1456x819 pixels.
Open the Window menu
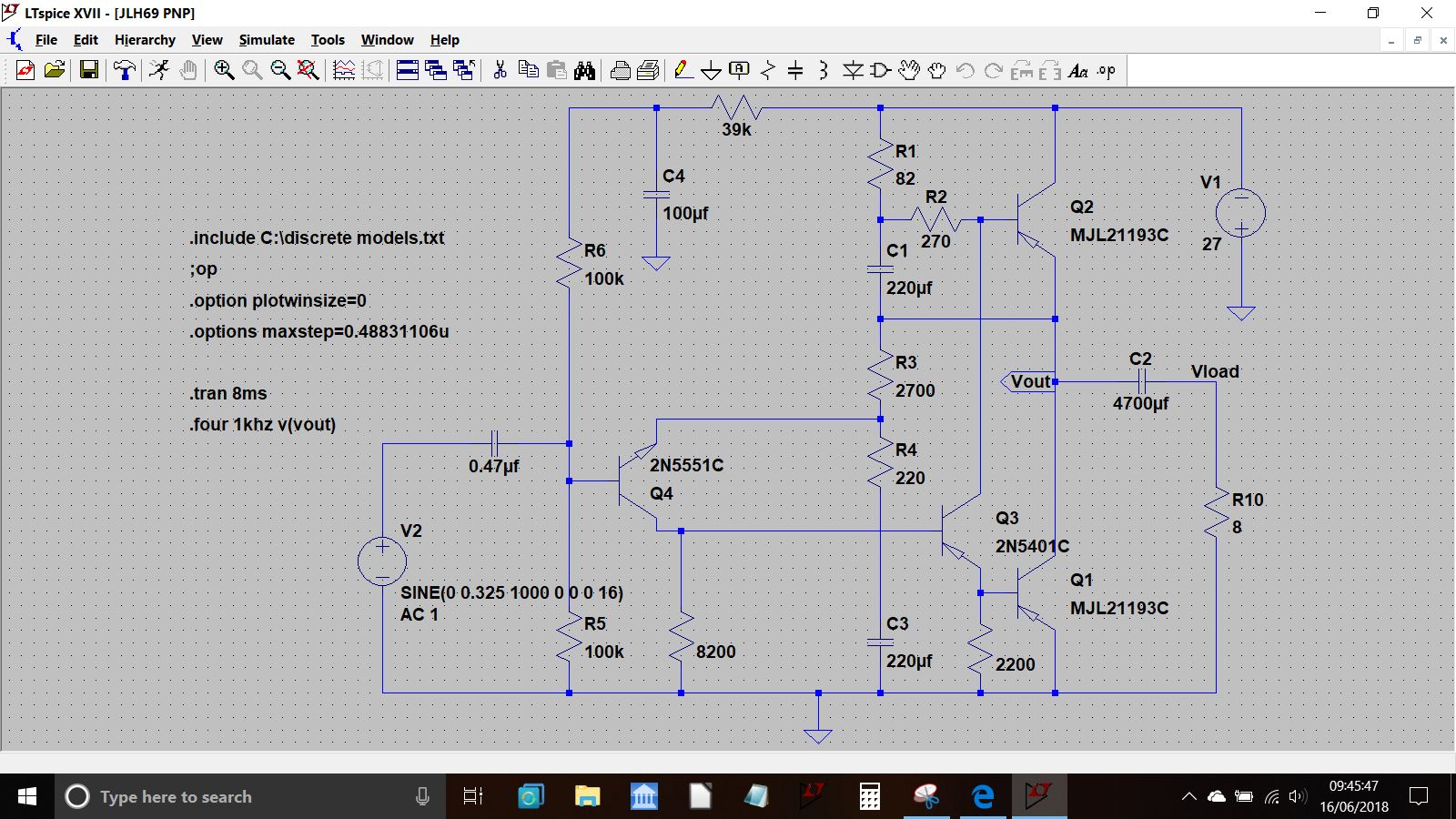coord(387,40)
